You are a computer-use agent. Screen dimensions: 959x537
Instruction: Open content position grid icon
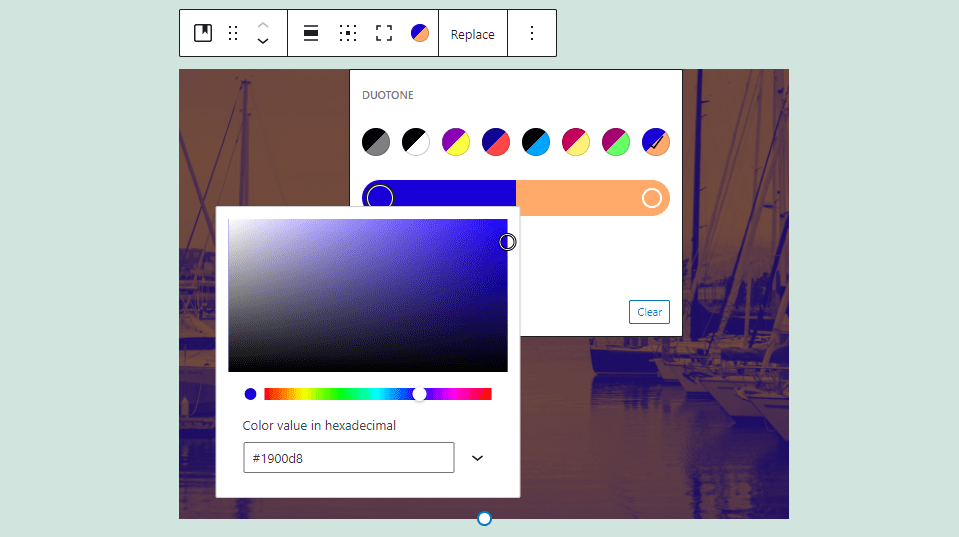(x=348, y=33)
